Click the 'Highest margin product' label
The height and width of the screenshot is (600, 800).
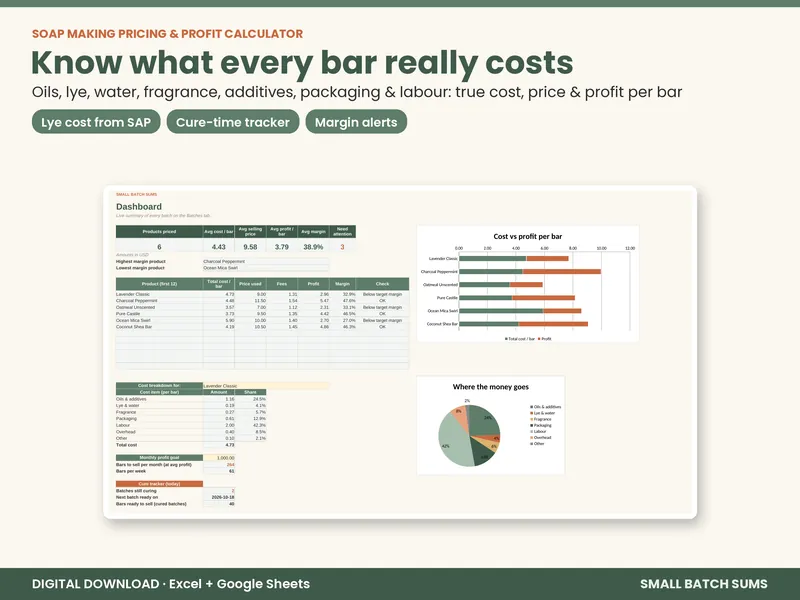(141, 261)
